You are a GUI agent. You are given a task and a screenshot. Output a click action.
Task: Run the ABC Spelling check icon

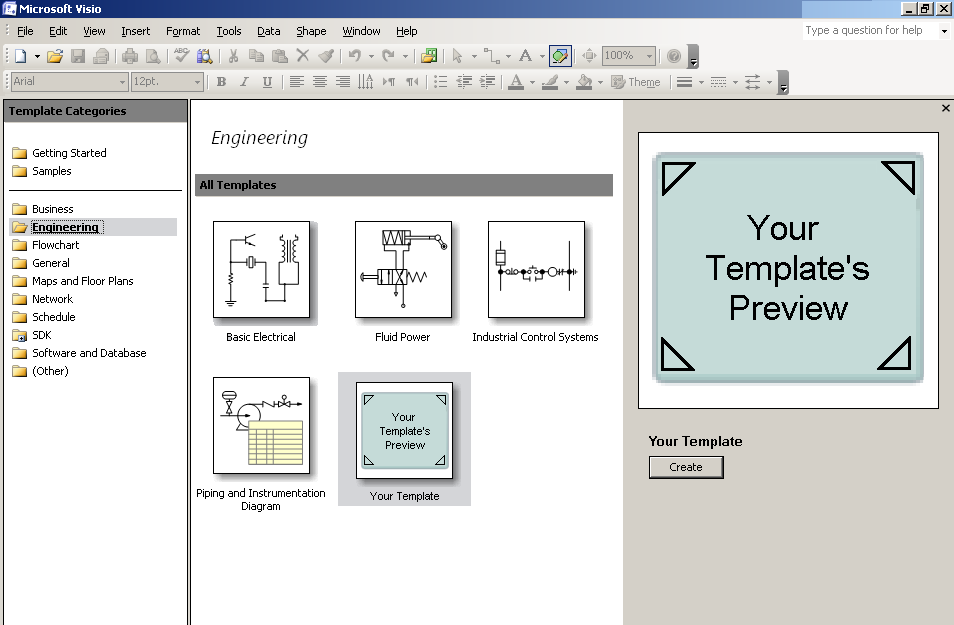[181, 55]
